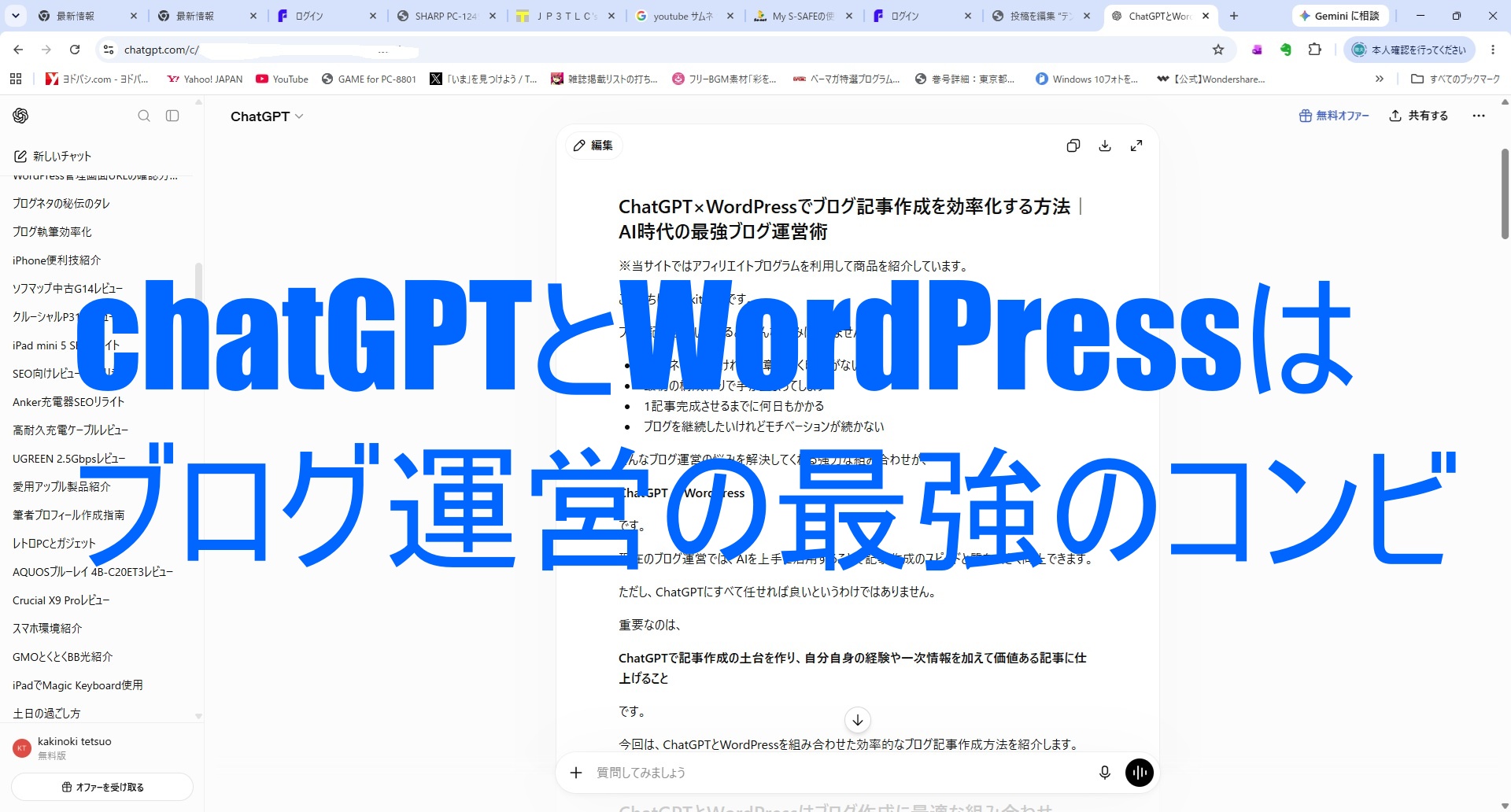Viewport: 1511px width, 812px height.
Task: Copy the canvas document with copy icon
Action: pos(1073,146)
